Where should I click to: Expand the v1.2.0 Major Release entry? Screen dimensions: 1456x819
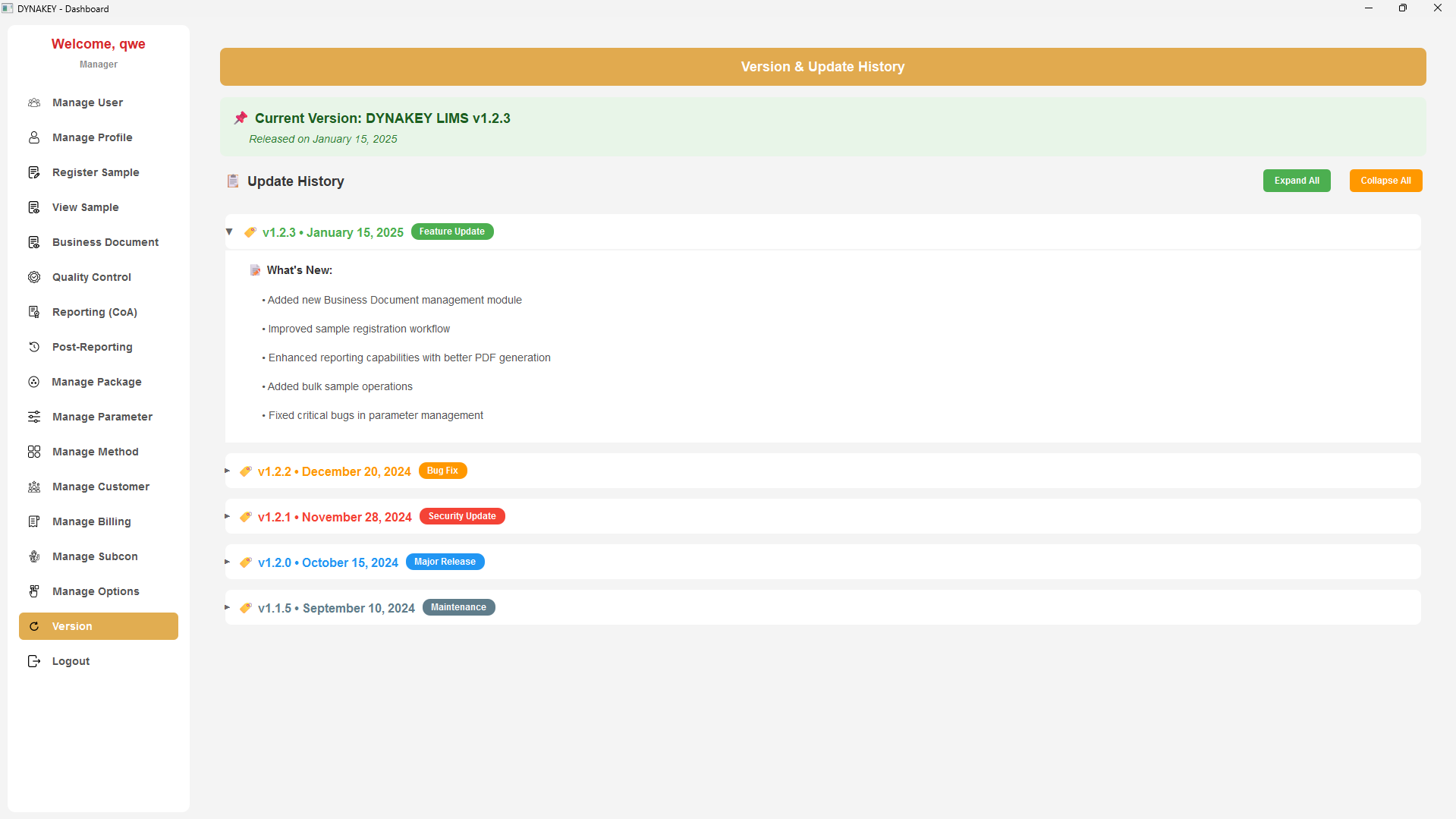point(228,562)
